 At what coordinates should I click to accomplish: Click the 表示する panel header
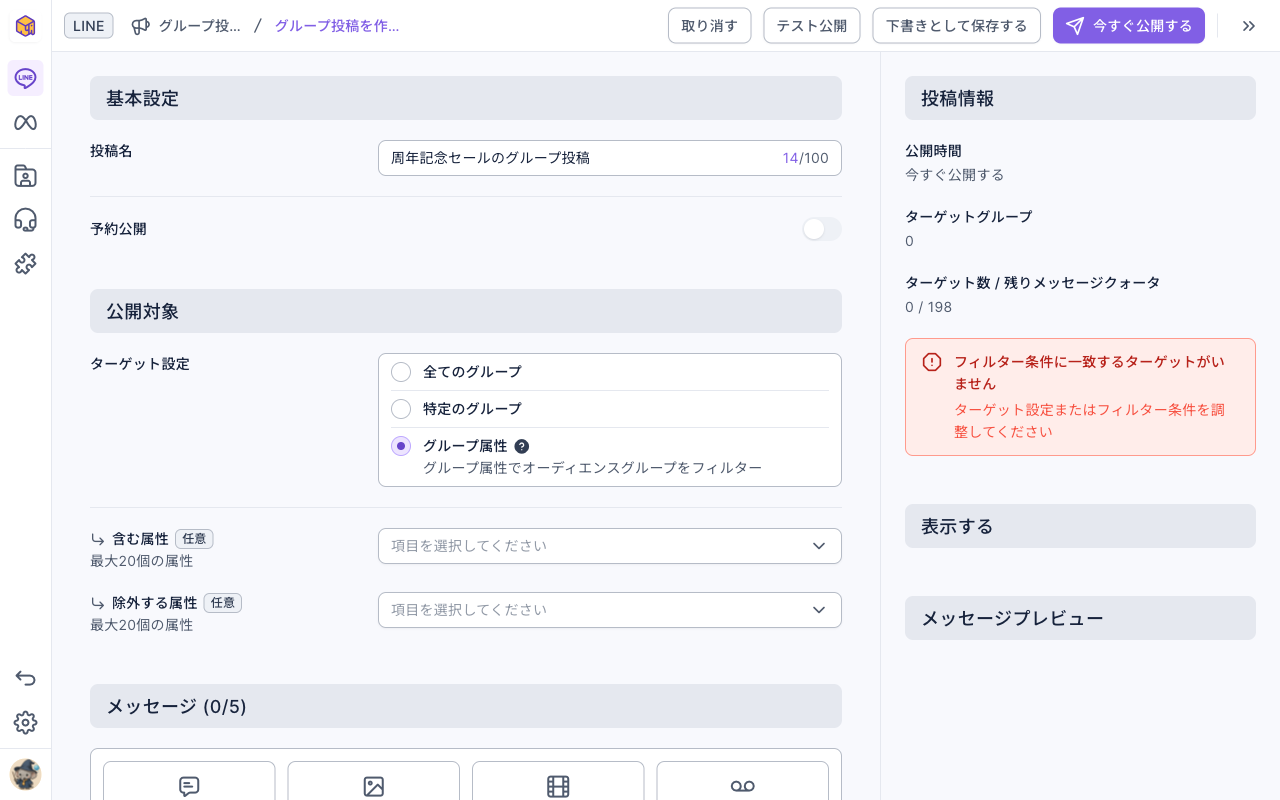tap(1080, 526)
